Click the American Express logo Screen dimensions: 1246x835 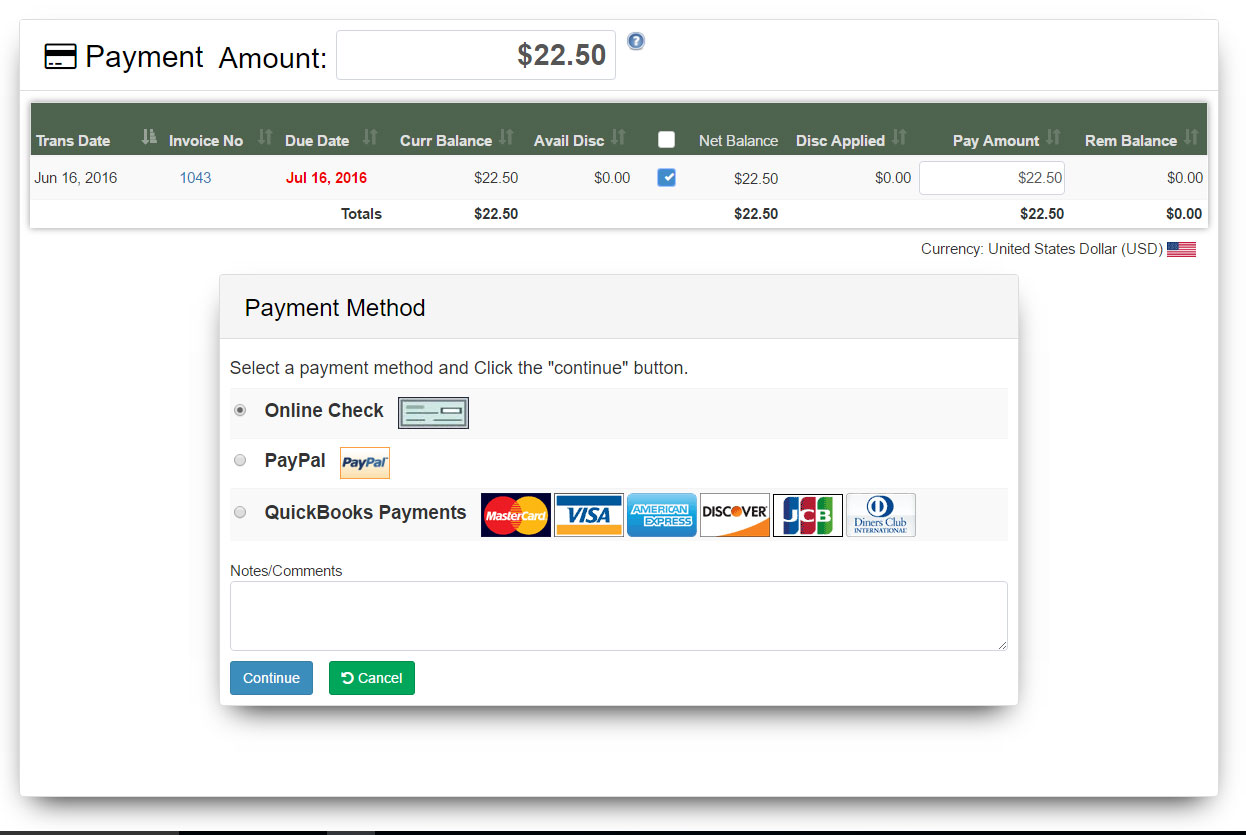click(x=661, y=514)
